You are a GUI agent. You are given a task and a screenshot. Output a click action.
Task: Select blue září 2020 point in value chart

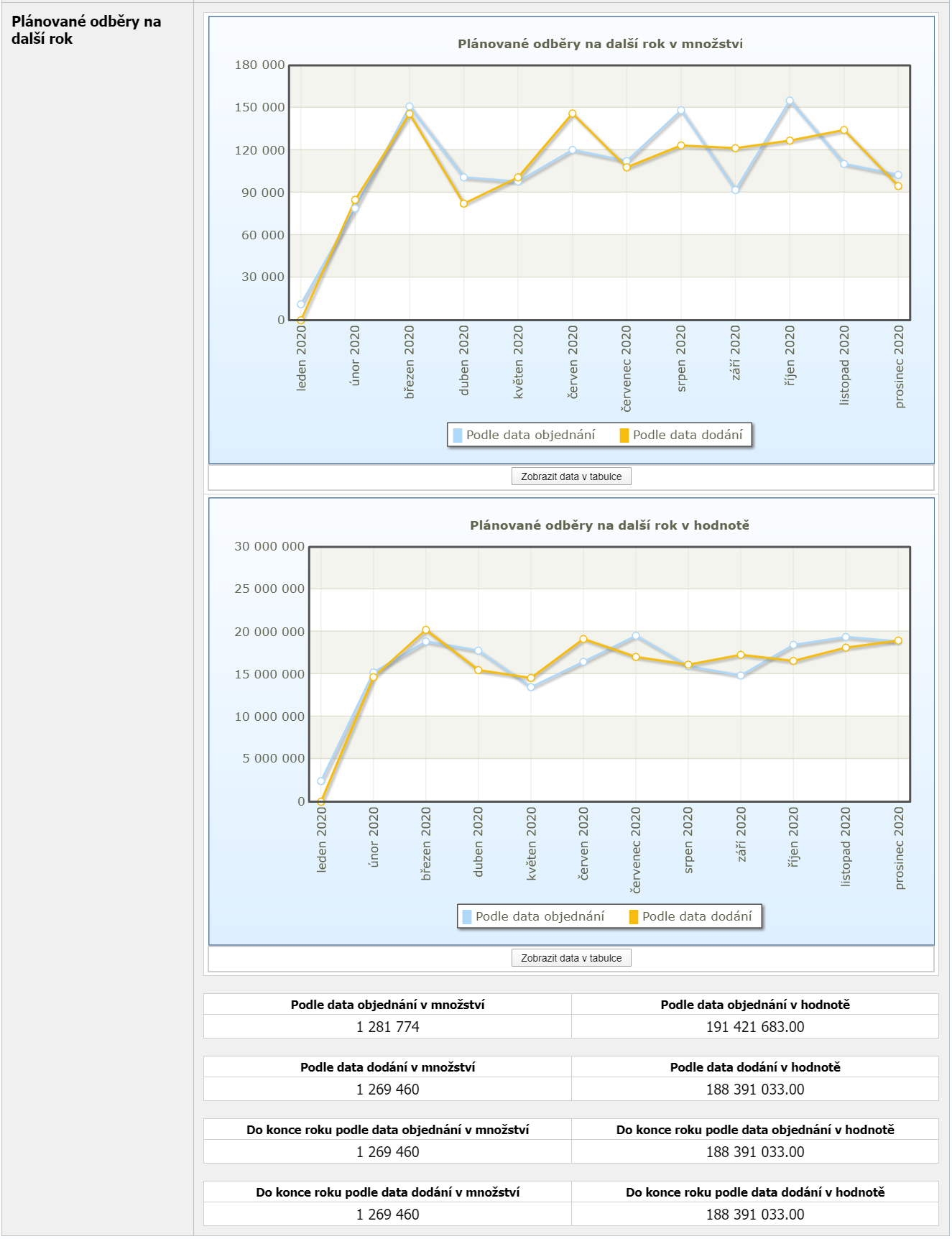point(741,676)
